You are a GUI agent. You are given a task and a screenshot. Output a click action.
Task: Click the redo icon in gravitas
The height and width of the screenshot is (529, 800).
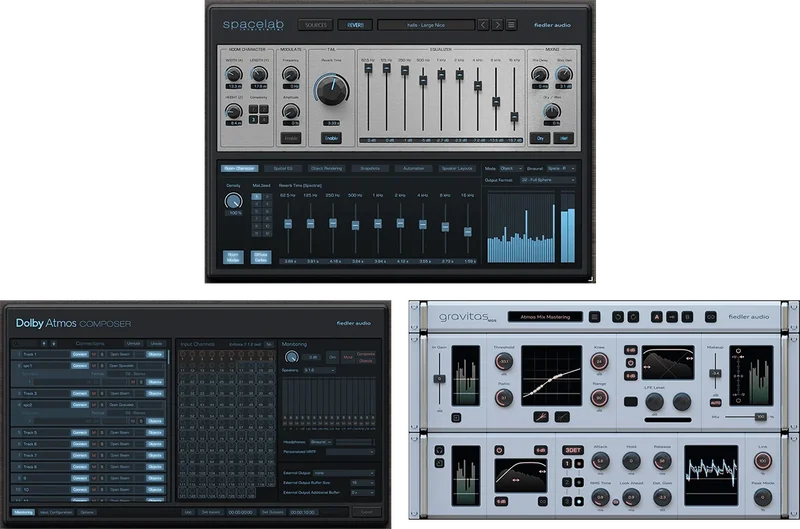point(633,317)
